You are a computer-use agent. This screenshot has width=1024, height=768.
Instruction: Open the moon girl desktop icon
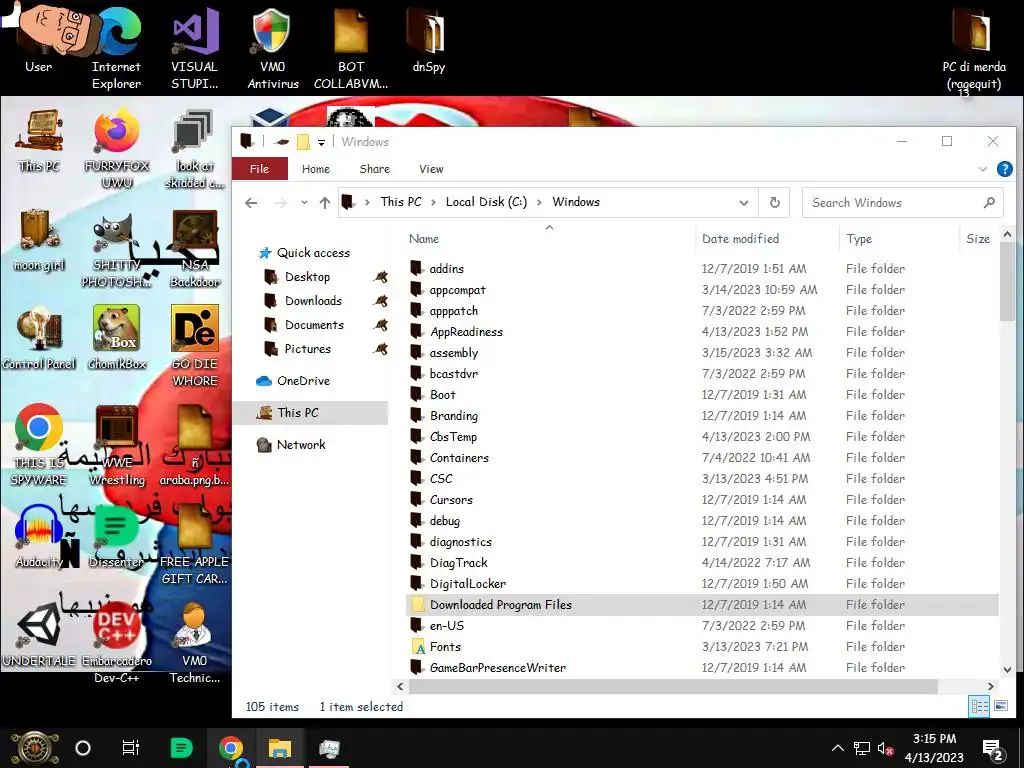click(39, 240)
